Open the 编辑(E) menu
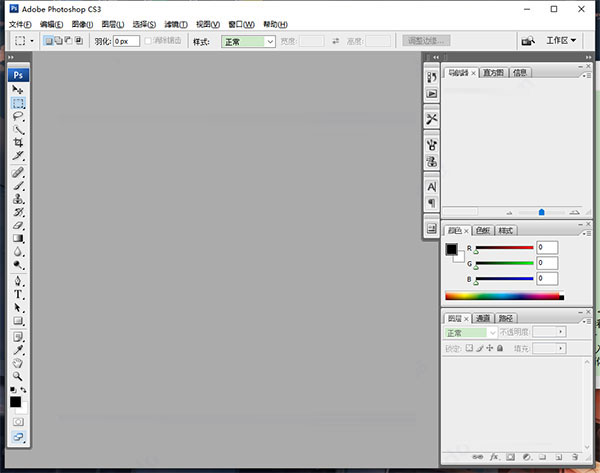This screenshot has width=600, height=473. pyautogui.click(x=51, y=24)
